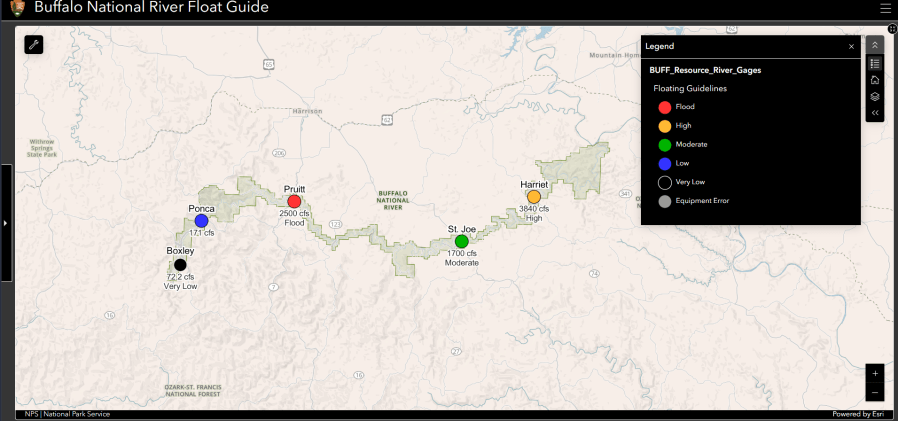Click the National Park Service arrowhead logo
The image size is (898, 421).
click(18, 7)
